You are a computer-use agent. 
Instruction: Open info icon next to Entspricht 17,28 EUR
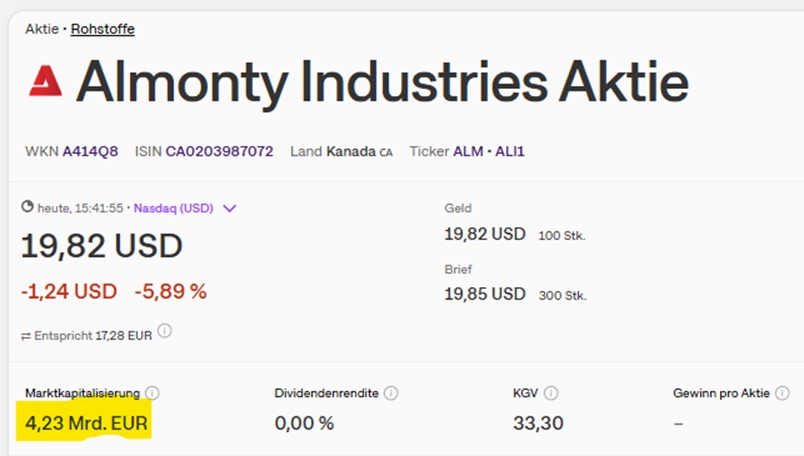(165, 331)
